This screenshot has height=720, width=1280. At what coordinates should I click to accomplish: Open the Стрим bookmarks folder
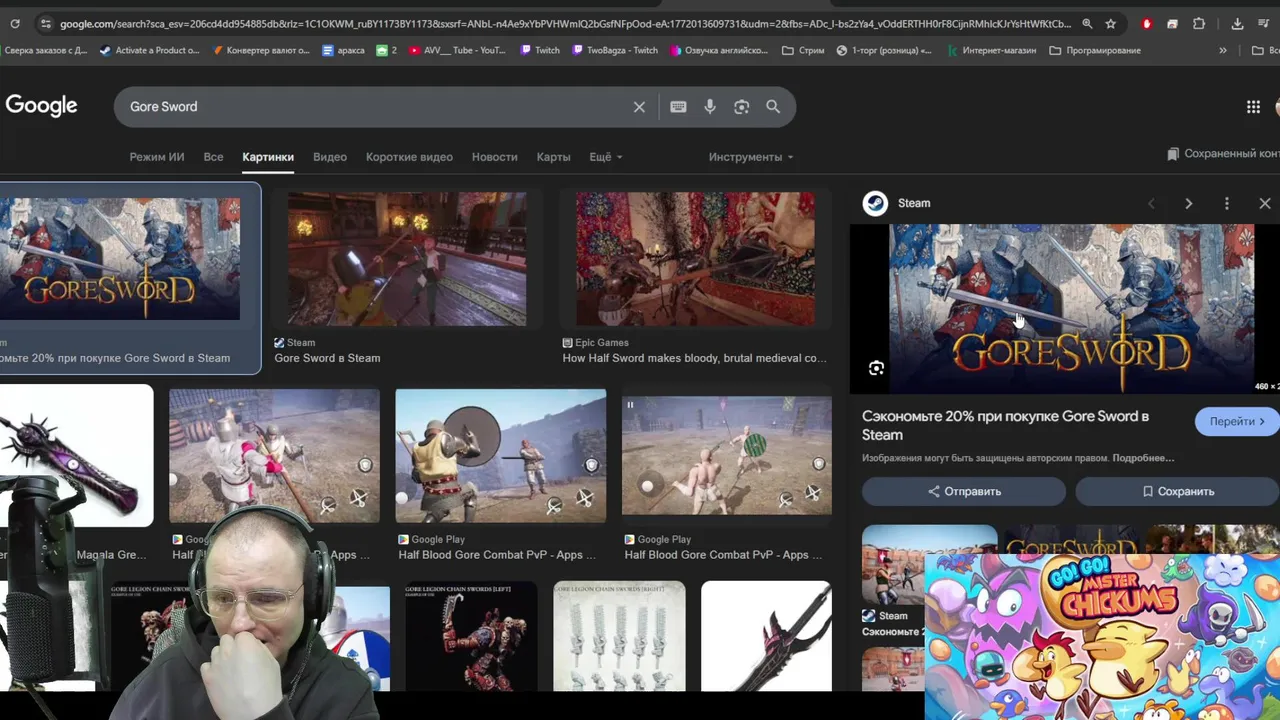click(x=804, y=50)
